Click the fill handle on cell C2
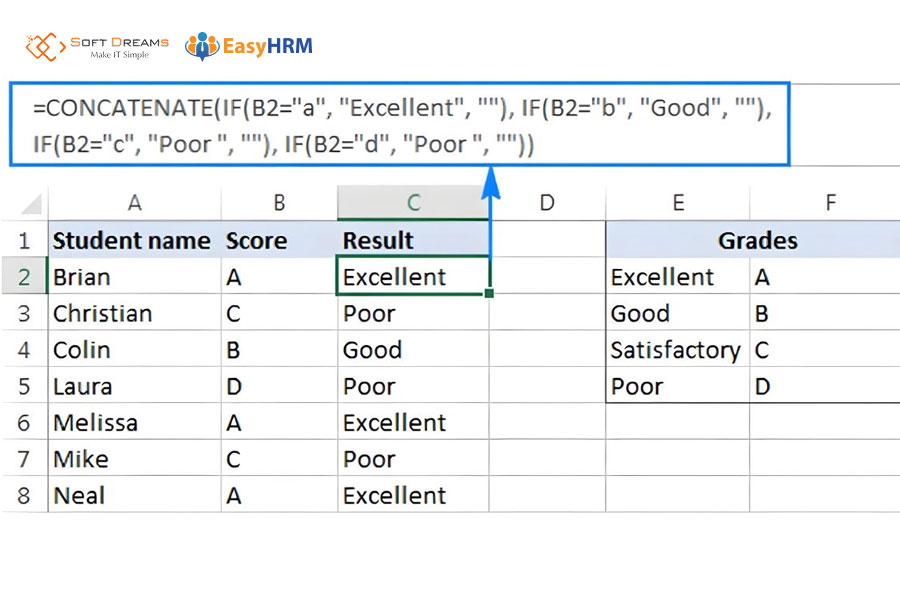Image resolution: width=900 pixels, height=600 pixels. 489,293
